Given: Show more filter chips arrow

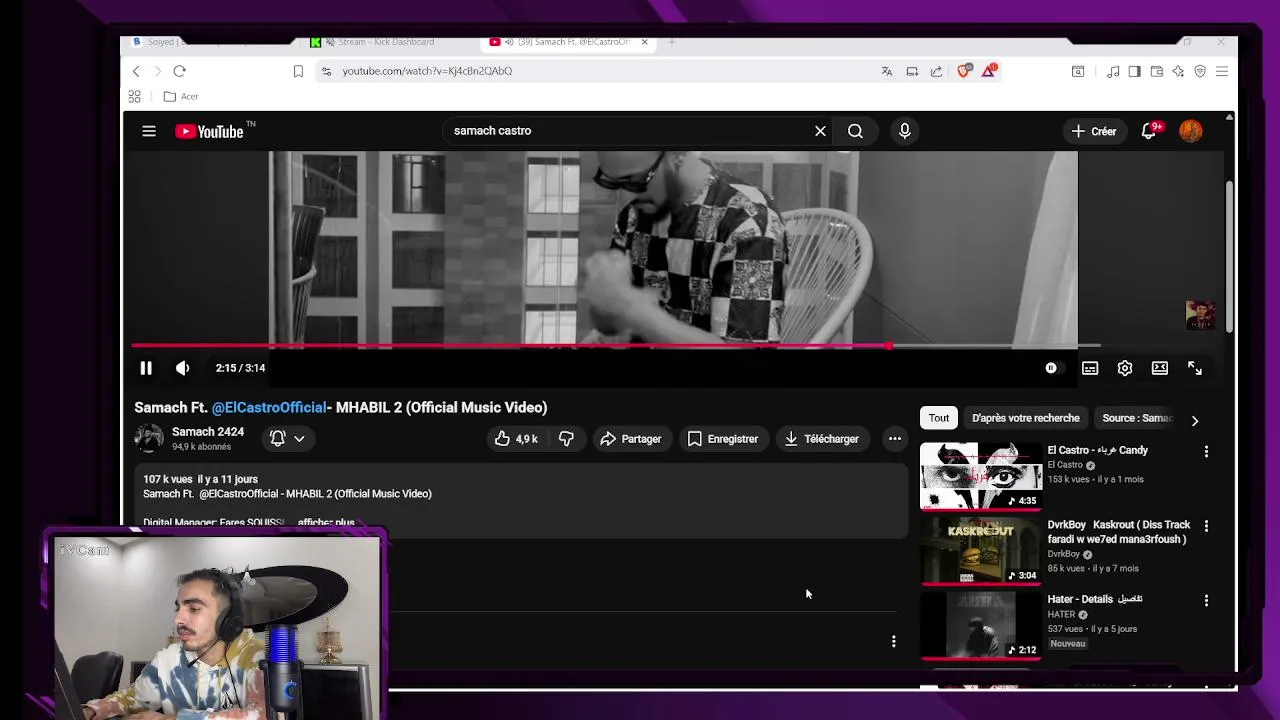Looking at the screenshot, I should point(1194,421).
